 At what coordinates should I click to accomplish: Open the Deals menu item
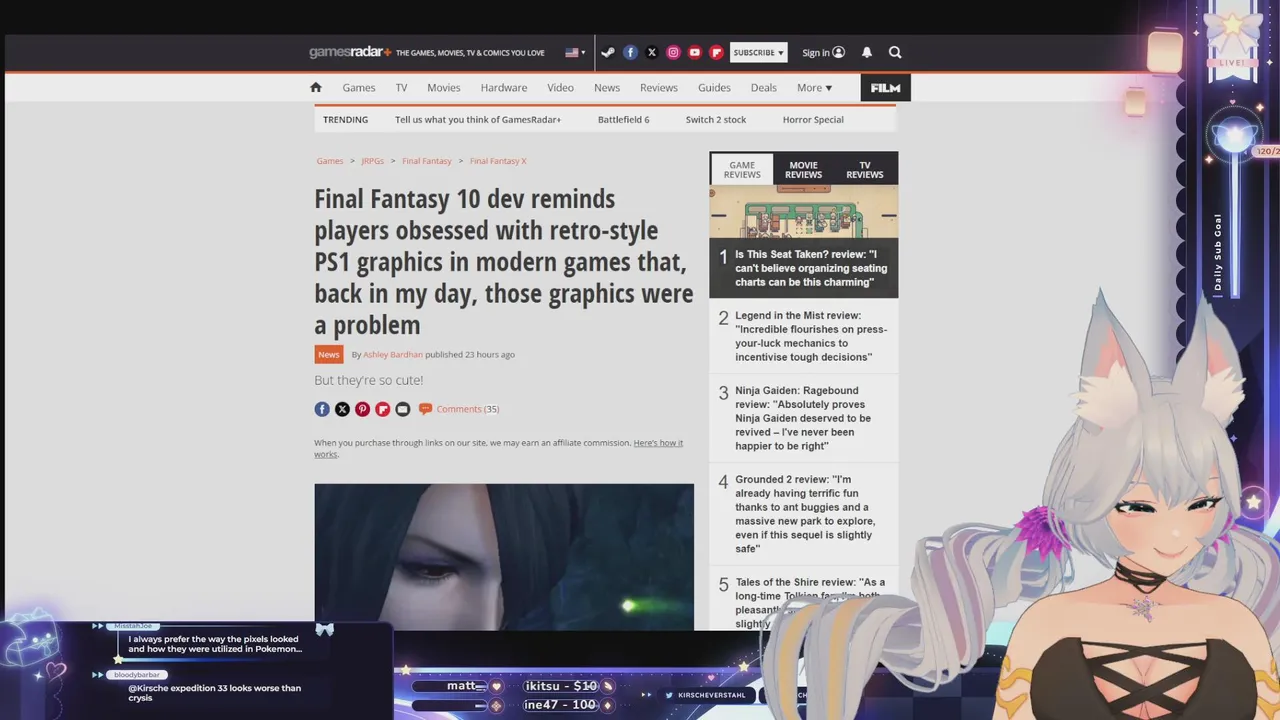pyautogui.click(x=764, y=87)
